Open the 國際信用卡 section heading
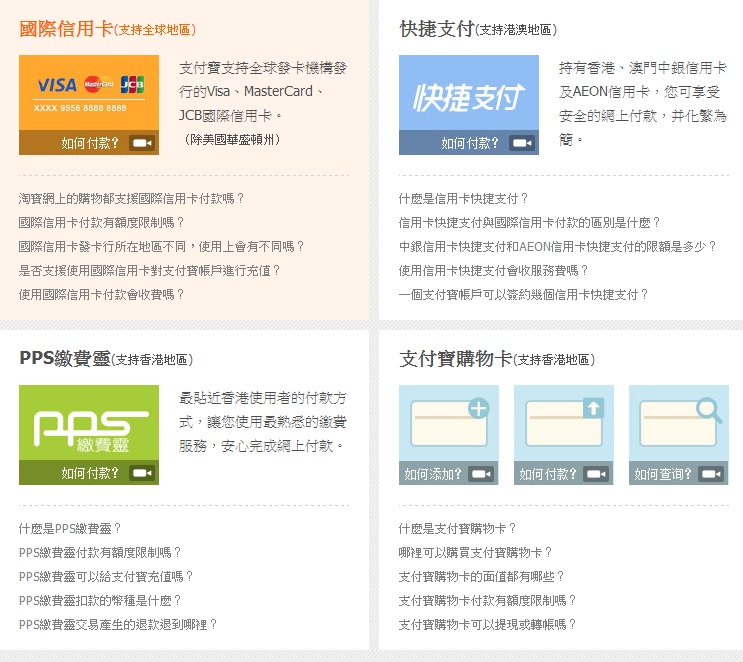 66,29
